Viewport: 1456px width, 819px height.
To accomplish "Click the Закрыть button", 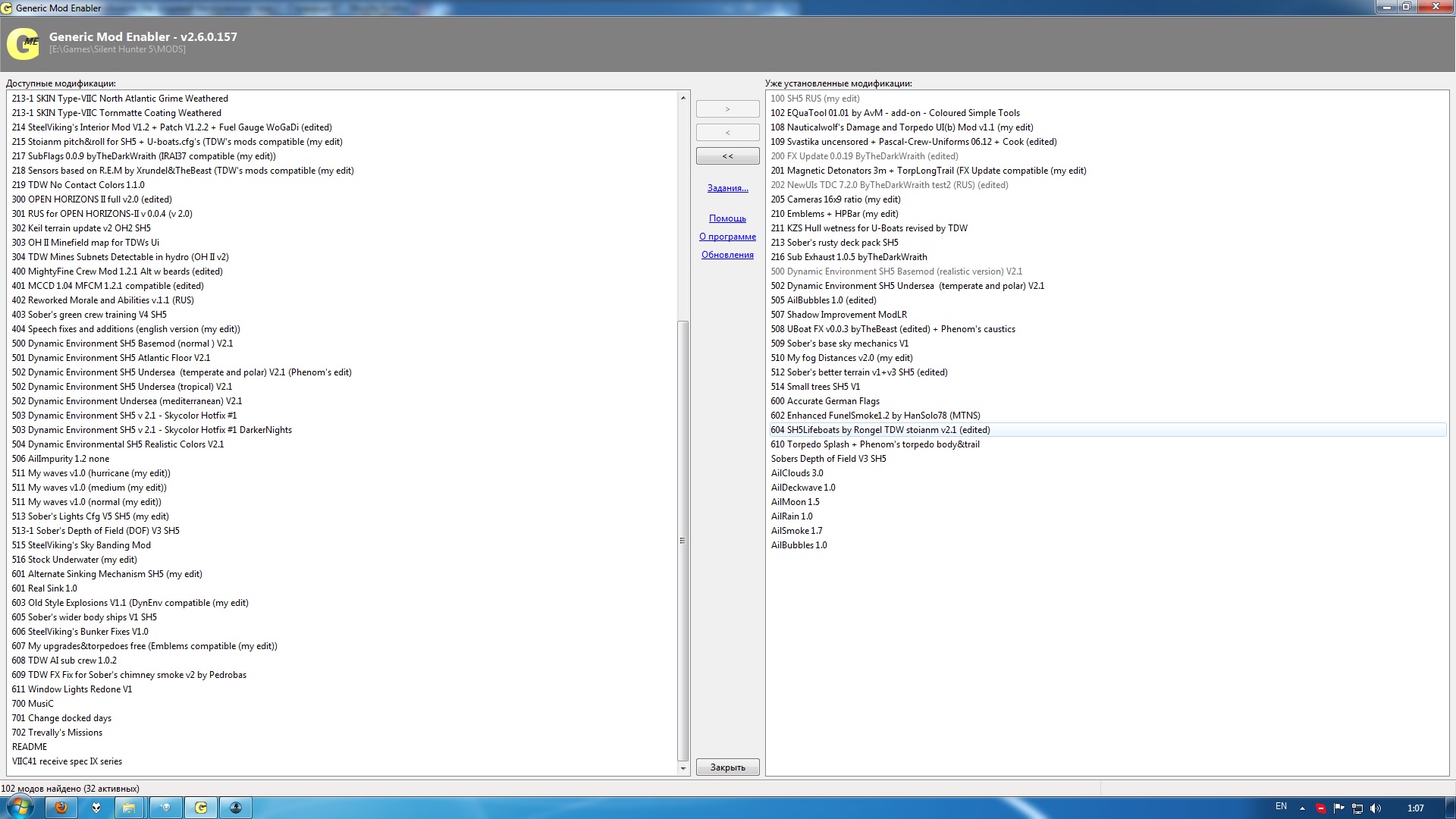I will (727, 767).
